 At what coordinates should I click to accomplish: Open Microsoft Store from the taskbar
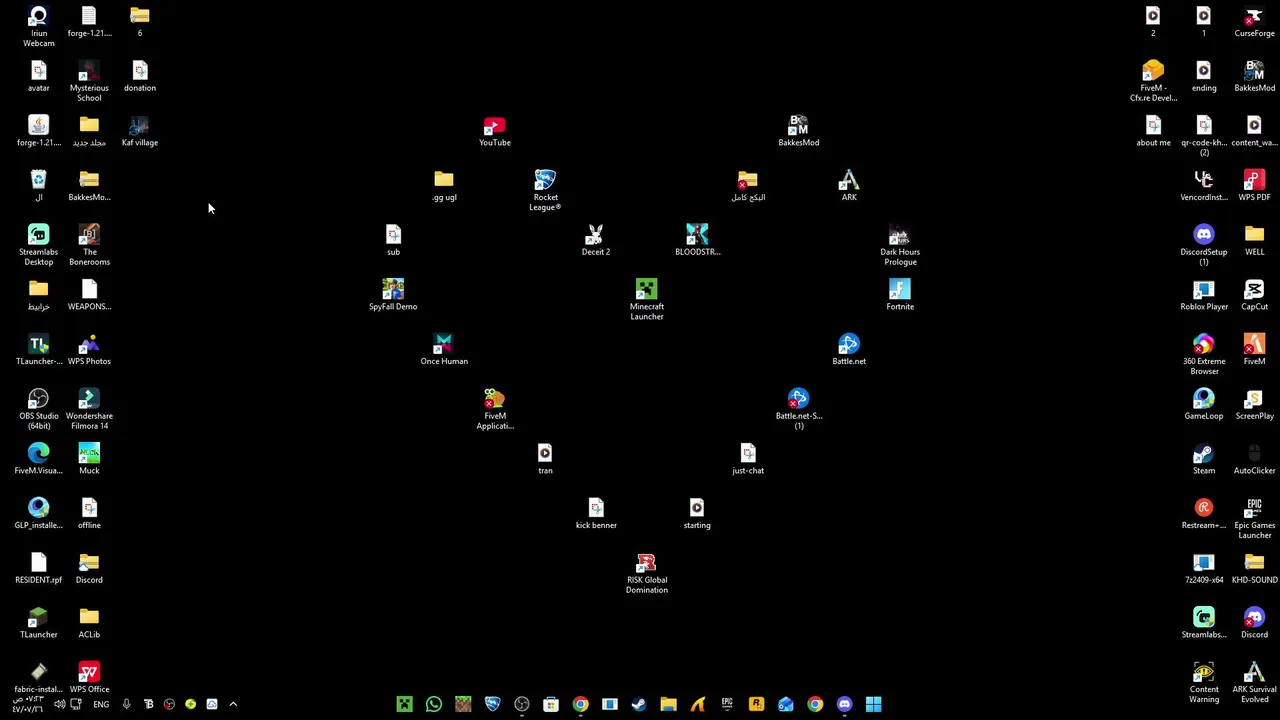point(551,704)
